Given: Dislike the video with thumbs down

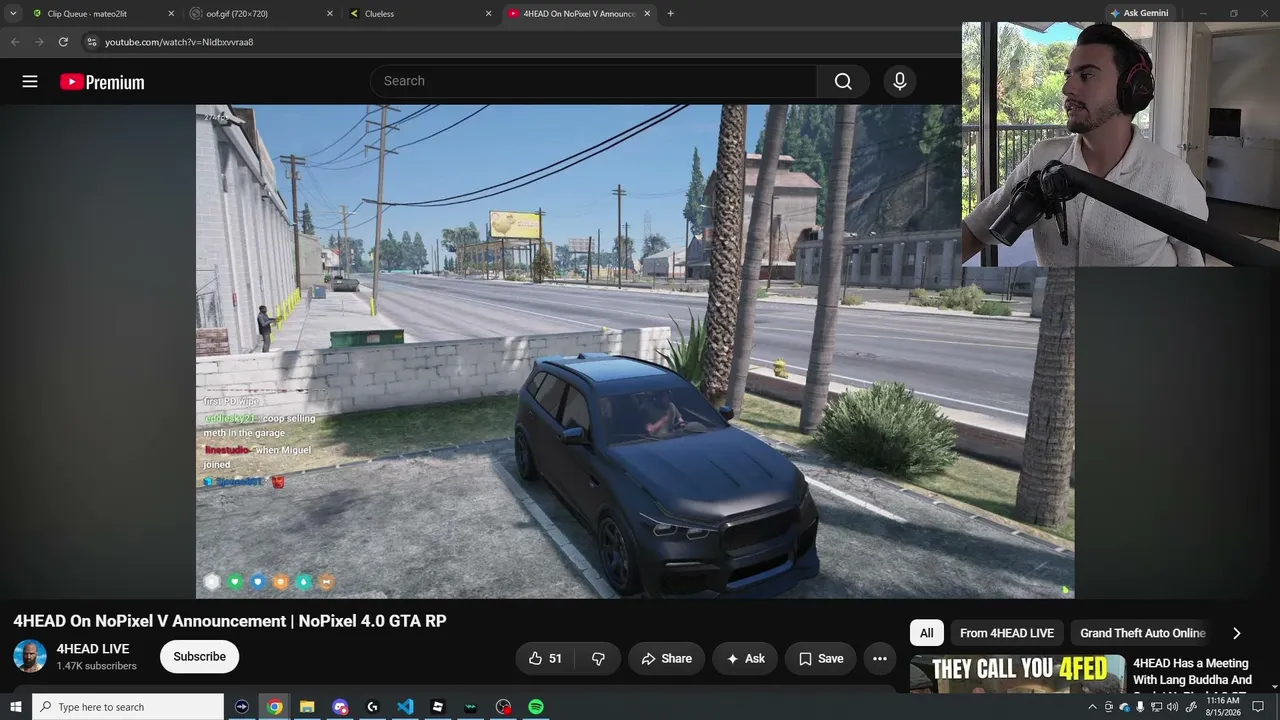Looking at the screenshot, I should (598, 658).
